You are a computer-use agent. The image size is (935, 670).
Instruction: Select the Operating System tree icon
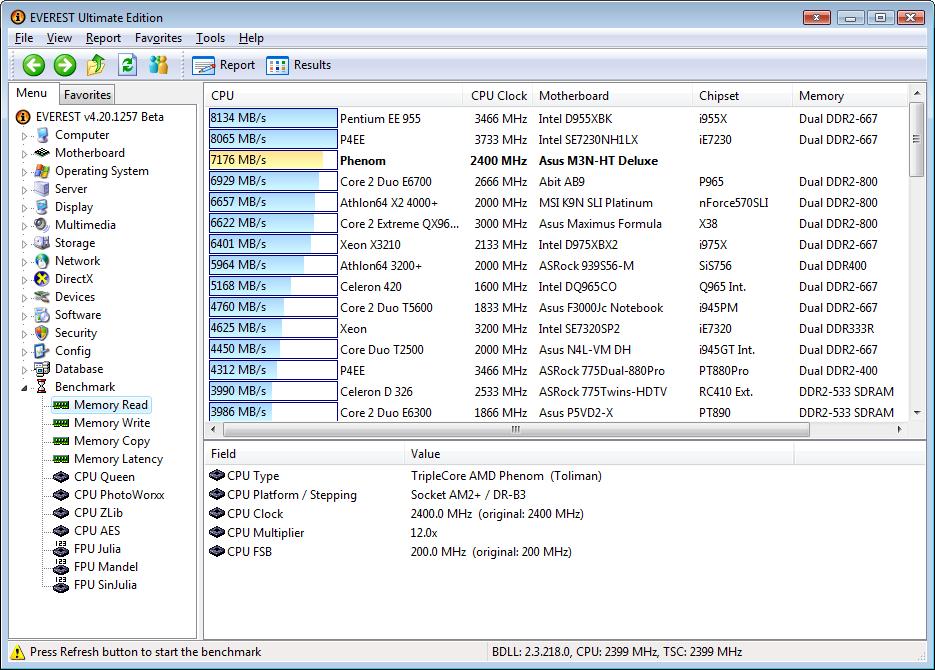coord(42,171)
